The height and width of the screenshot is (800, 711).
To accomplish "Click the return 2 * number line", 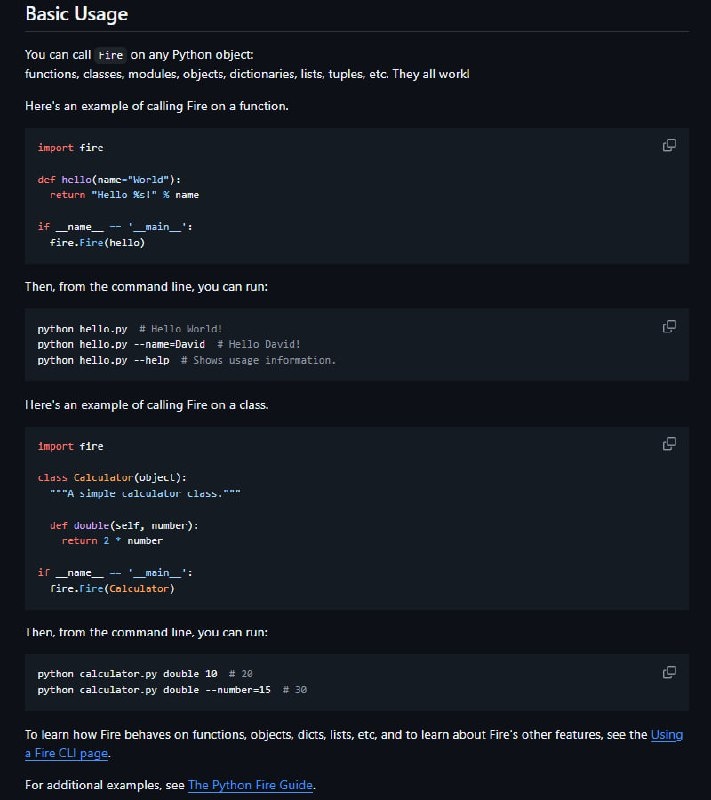I will pos(112,541).
